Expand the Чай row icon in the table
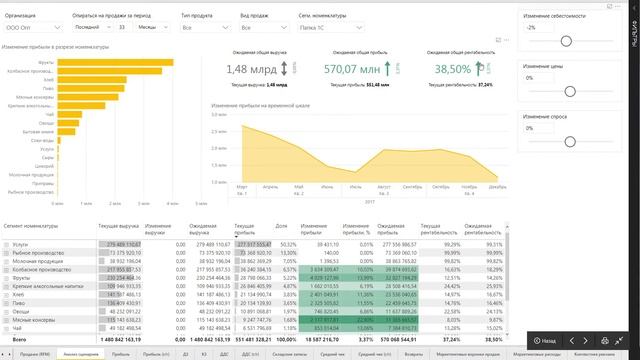 [x=6, y=328]
